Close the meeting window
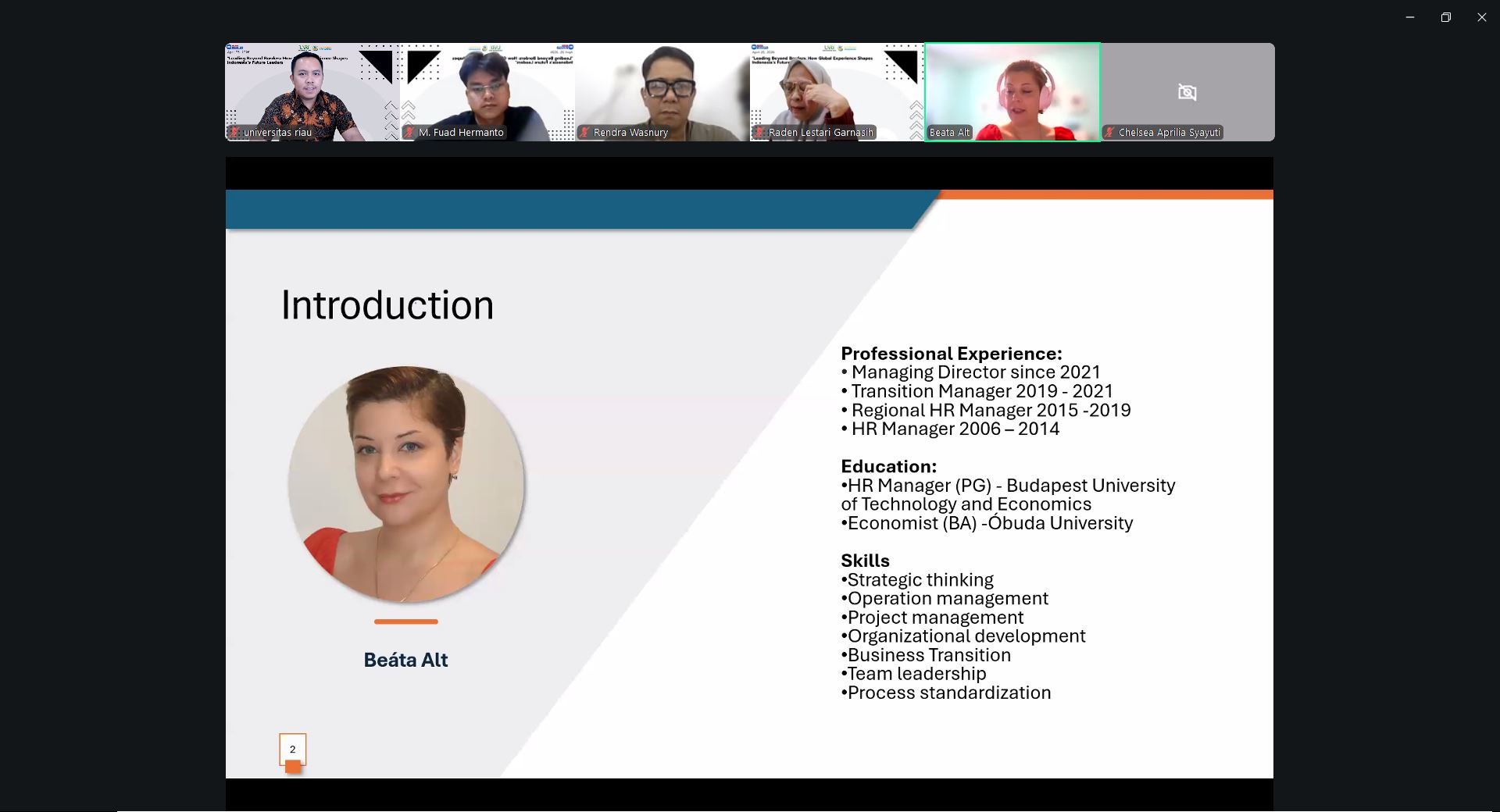 point(1482,17)
